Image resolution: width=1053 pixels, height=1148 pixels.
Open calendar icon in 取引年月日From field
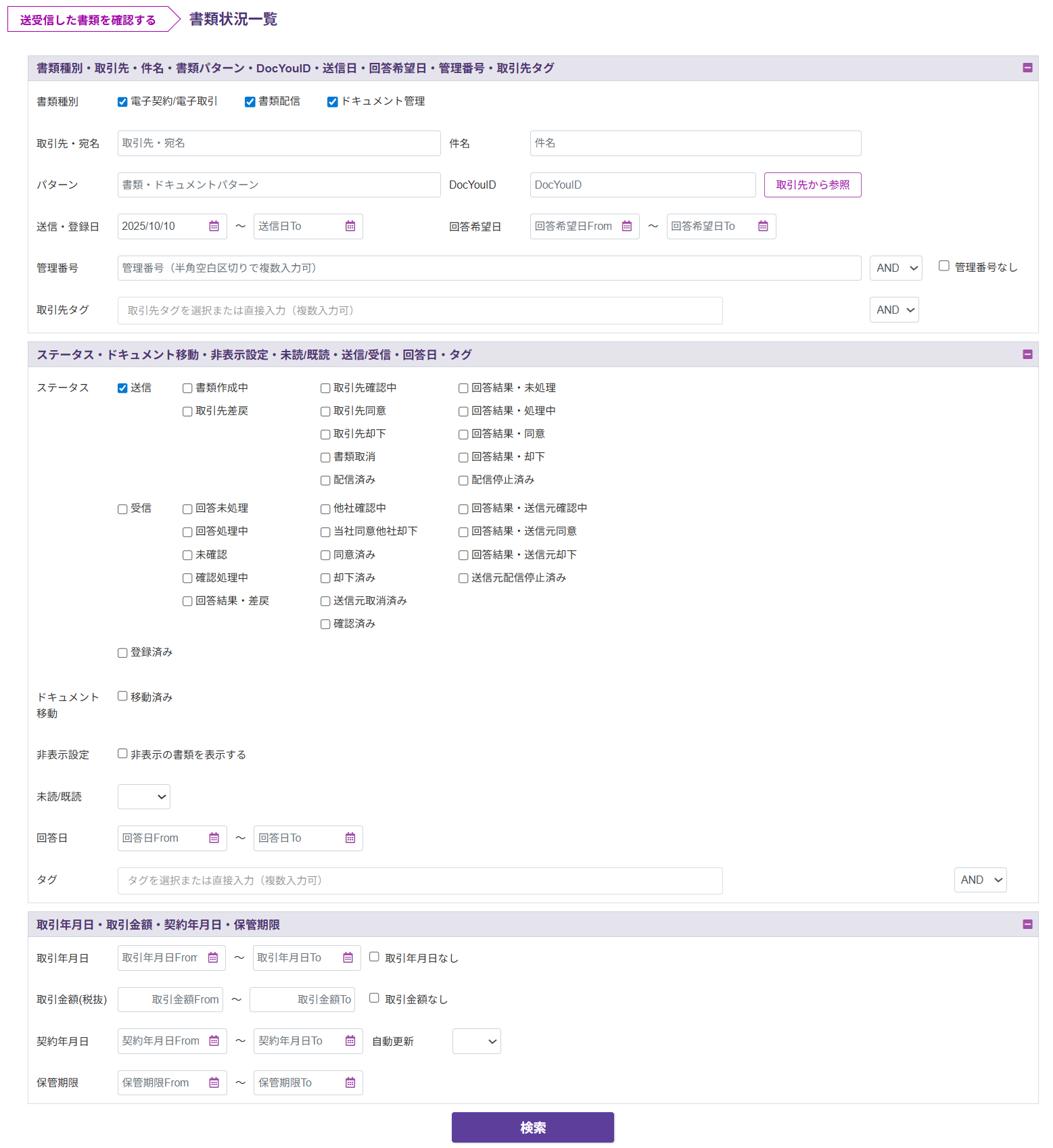[x=212, y=958]
